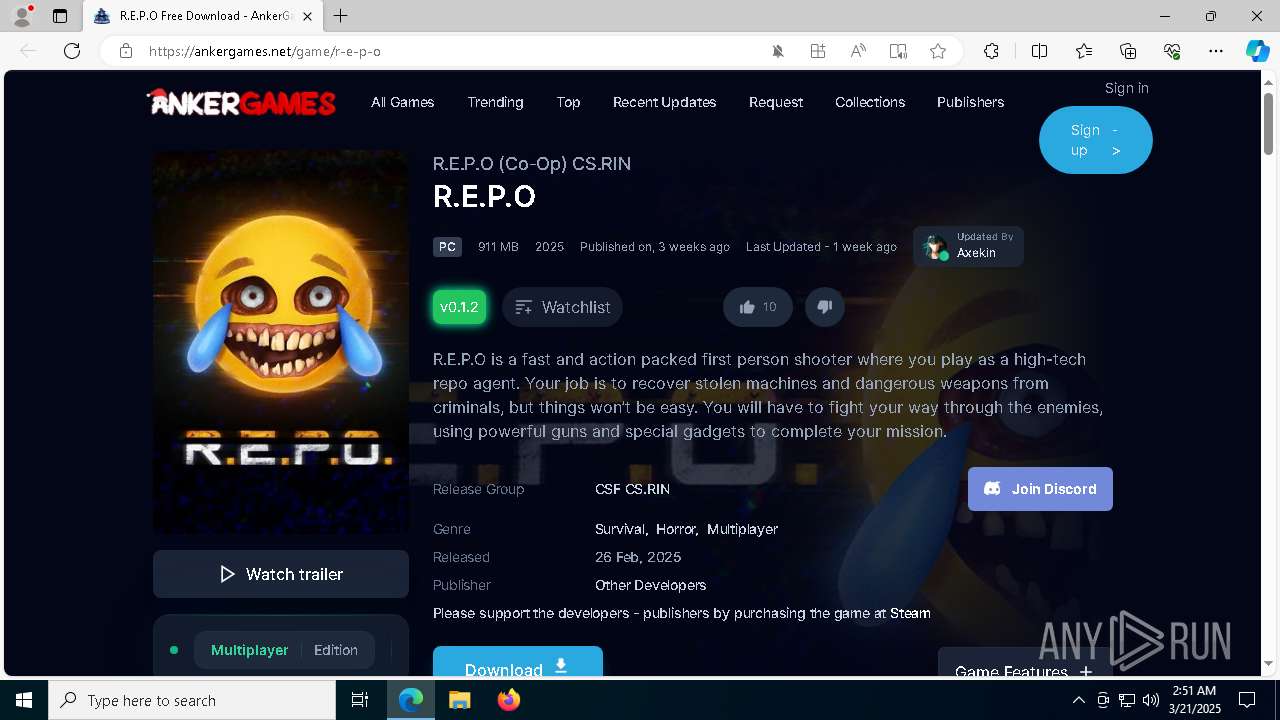Image resolution: width=1280 pixels, height=720 pixels.
Task: Click the thumbs down dislike icon
Action: click(x=825, y=307)
